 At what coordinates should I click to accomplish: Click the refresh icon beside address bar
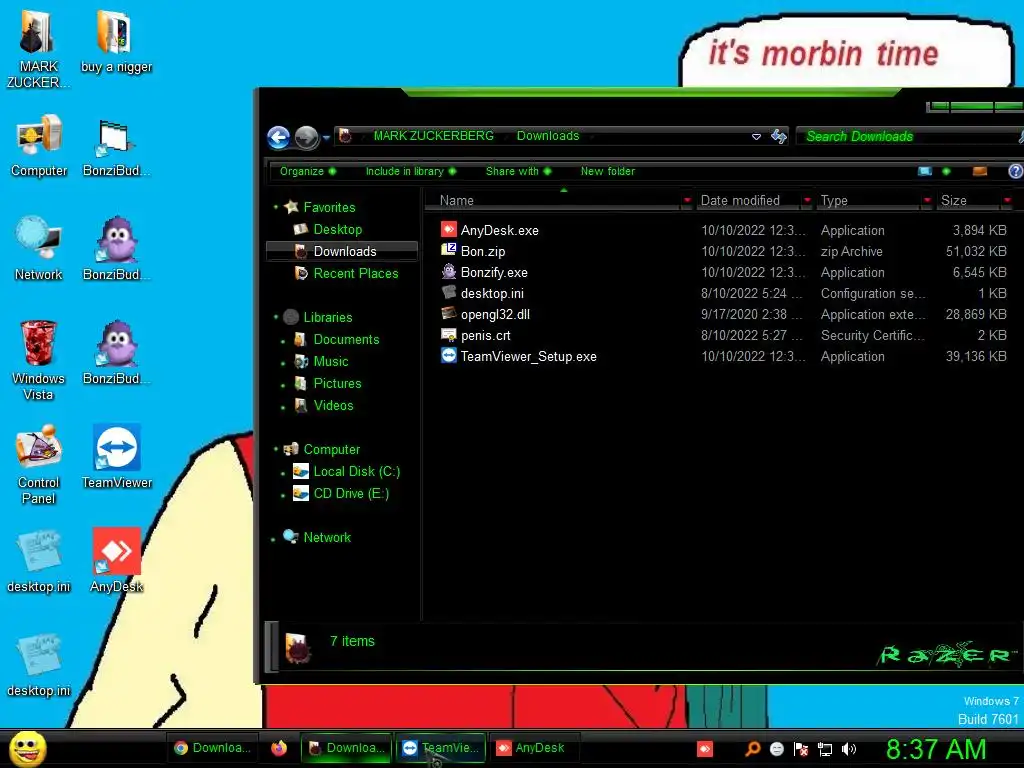(x=778, y=136)
